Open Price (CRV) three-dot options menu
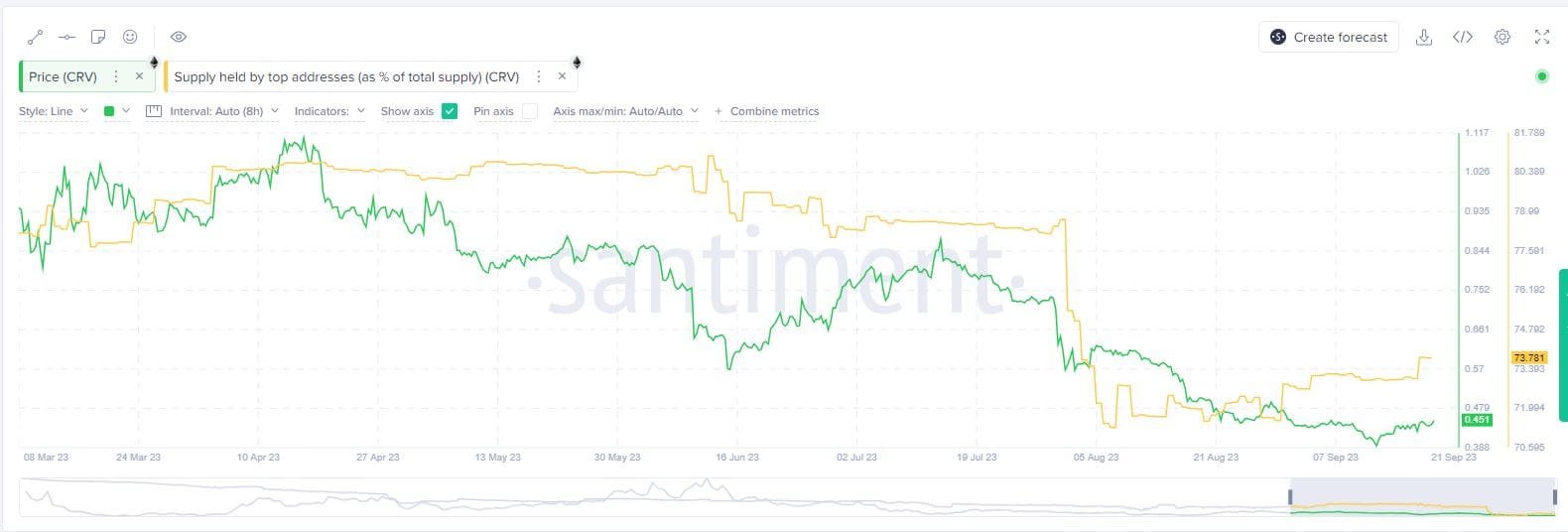This screenshot has height=532, width=1568. tap(116, 76)
